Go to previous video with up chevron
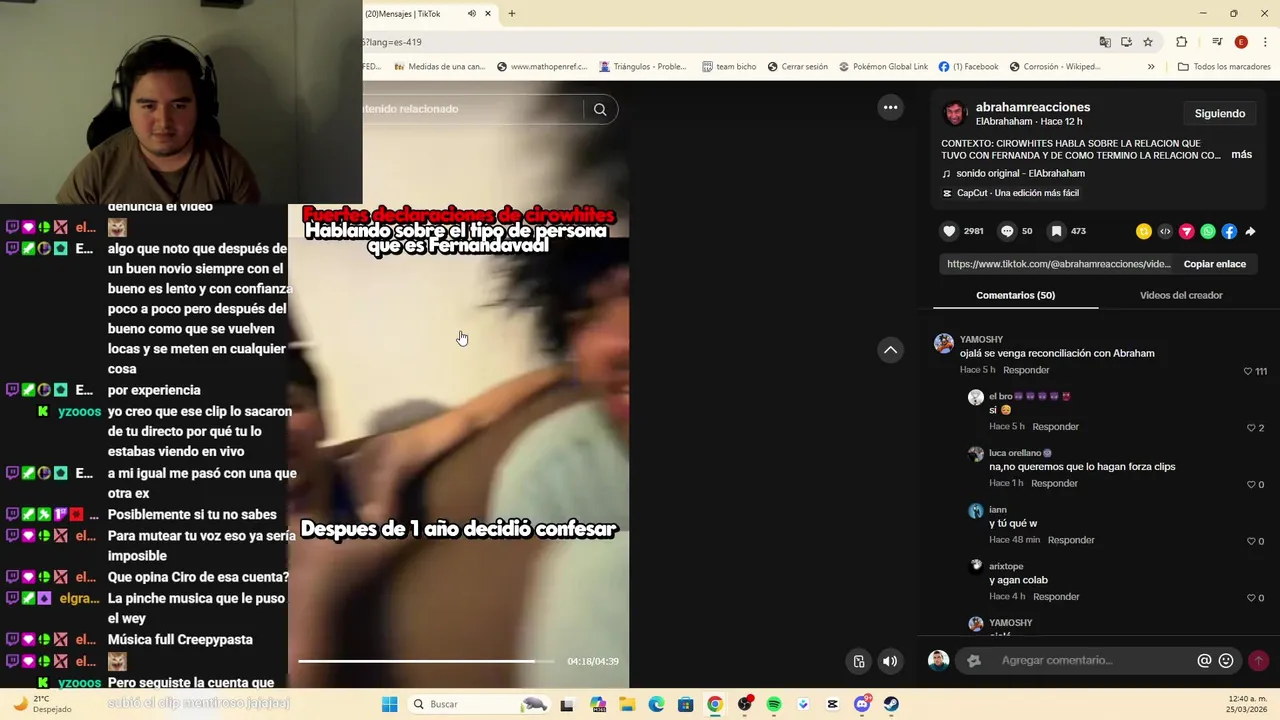This screenshot has width=1280, height=720. click(x=890, y=350)
